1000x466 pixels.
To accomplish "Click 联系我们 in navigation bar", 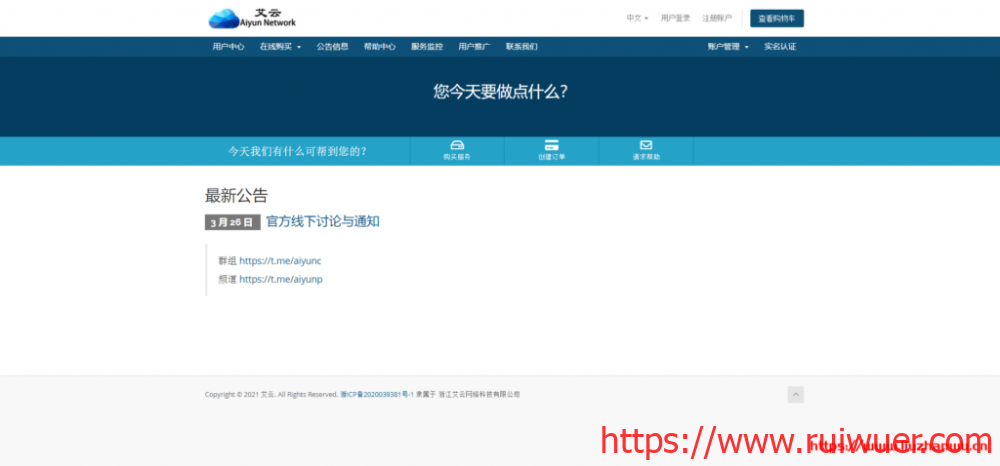I will (x=521, y=47).
